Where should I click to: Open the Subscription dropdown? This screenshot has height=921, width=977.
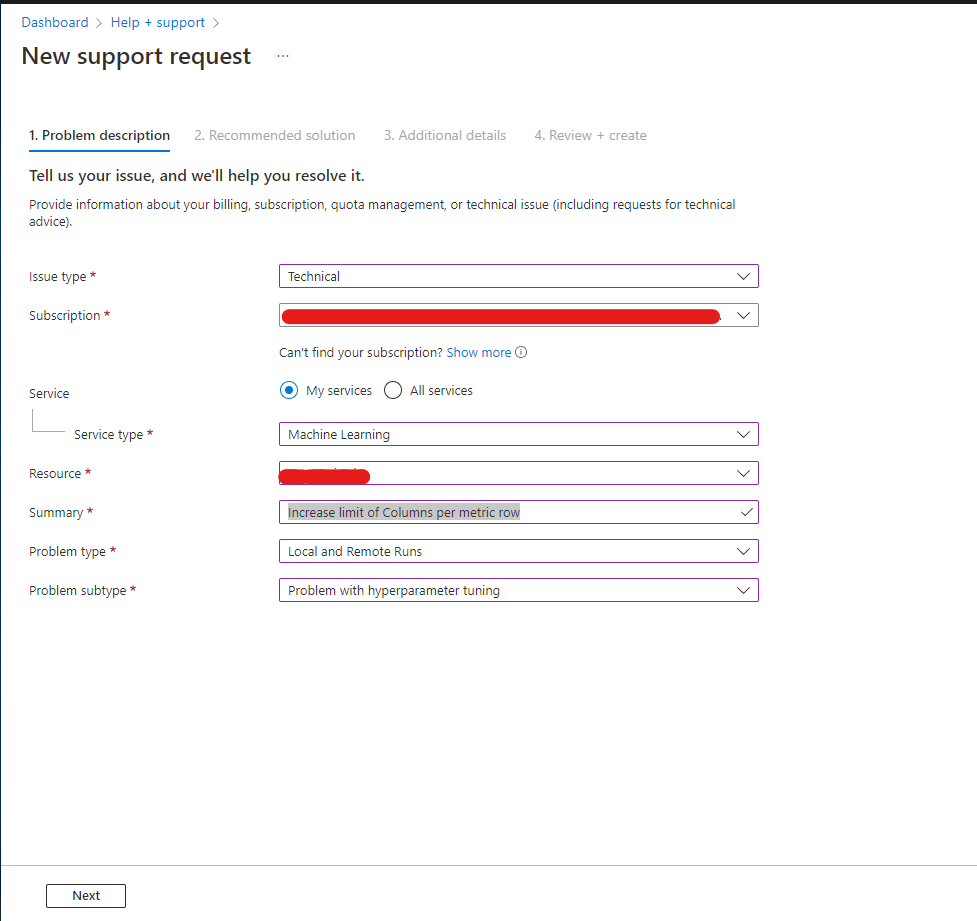pyautogui.click(x=744, y=314)
